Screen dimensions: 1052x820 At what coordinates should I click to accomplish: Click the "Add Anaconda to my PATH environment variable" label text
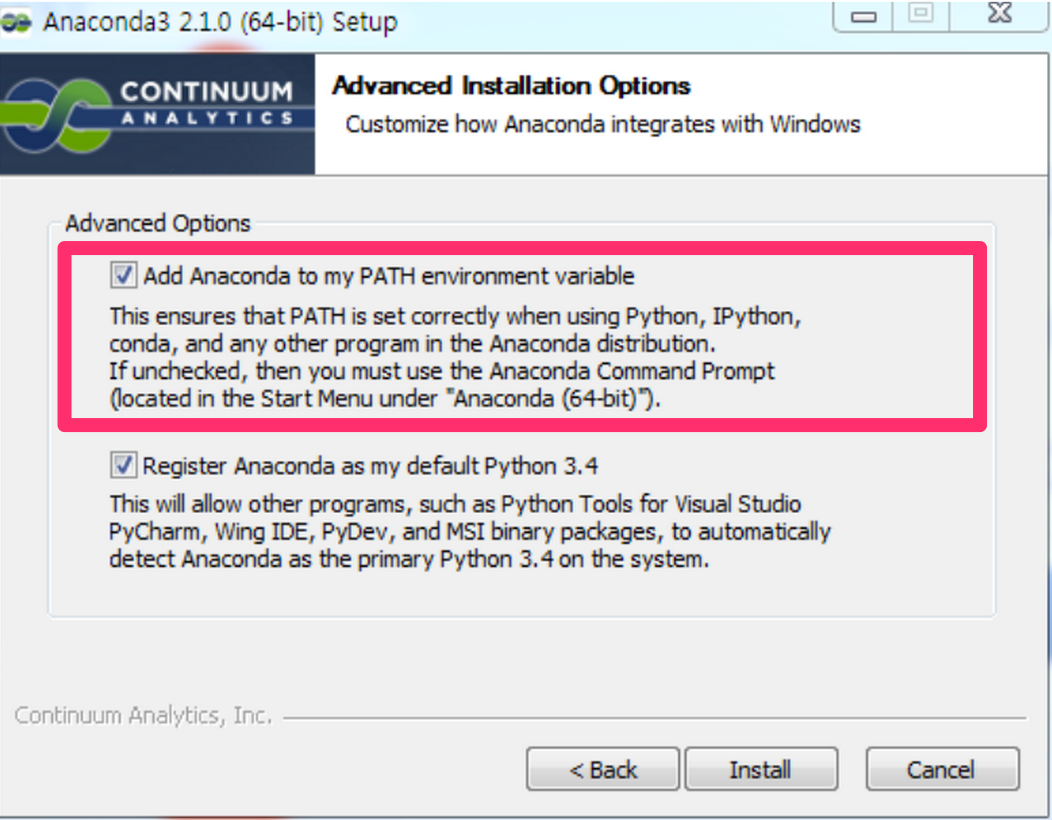388,275
